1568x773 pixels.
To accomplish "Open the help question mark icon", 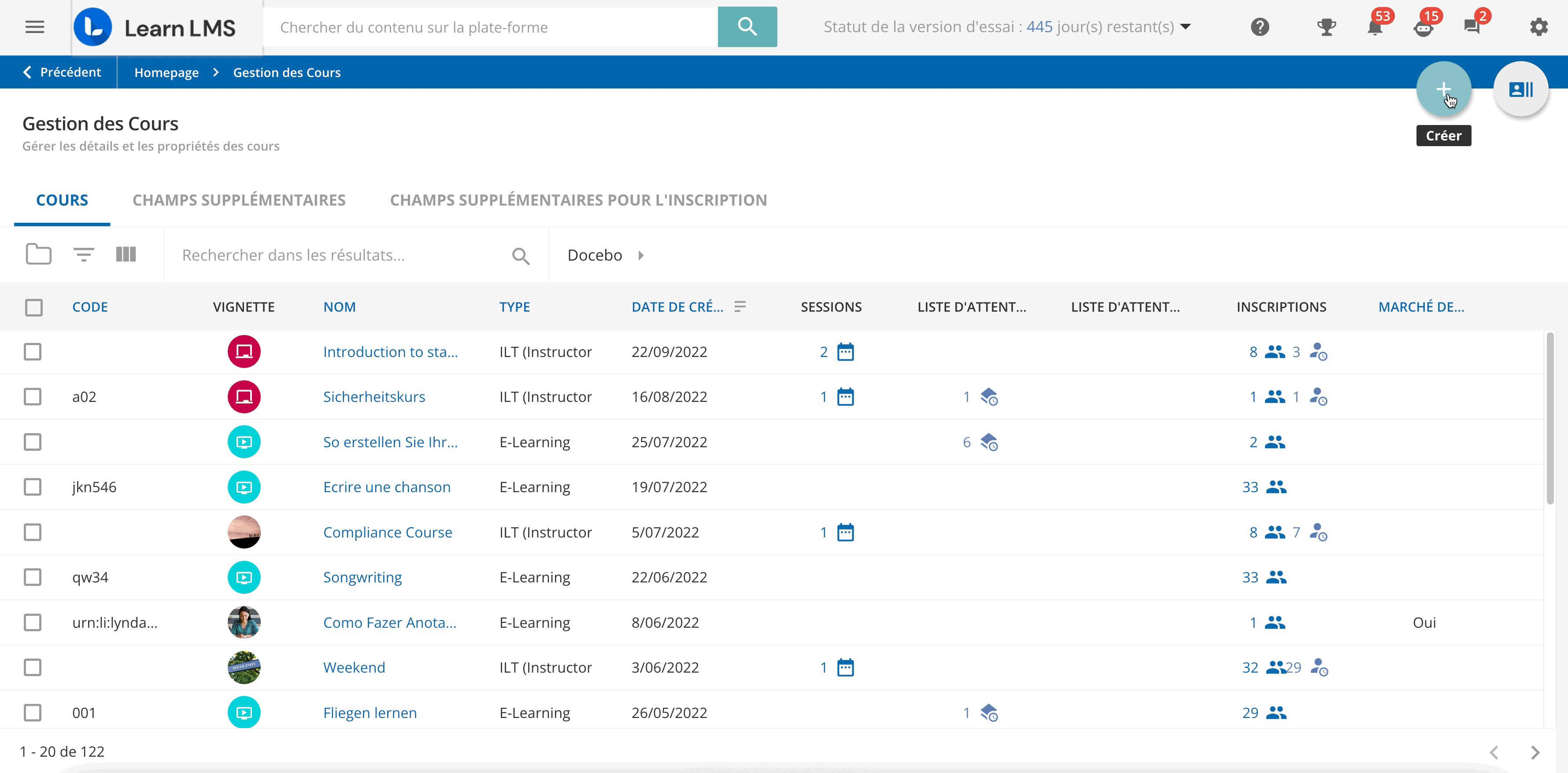I will pos(1259,27).
